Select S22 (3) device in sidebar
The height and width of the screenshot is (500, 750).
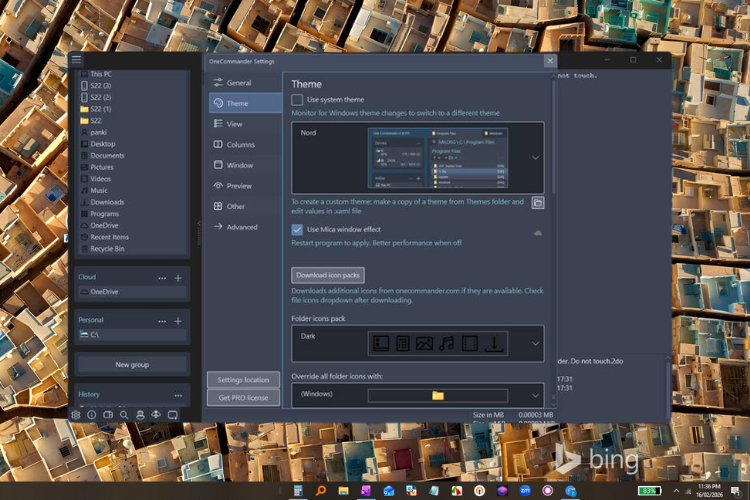click(132, 86)
